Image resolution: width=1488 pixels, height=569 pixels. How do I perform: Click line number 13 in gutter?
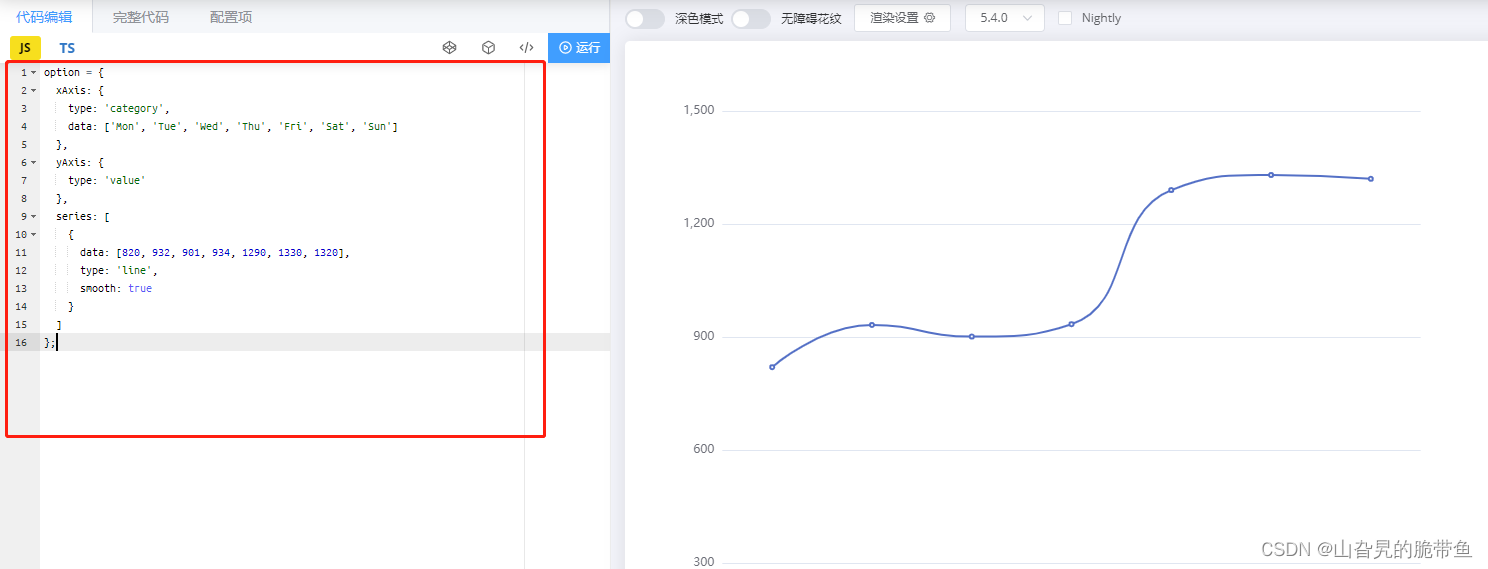pyautogui.click(x=21, y=288)
